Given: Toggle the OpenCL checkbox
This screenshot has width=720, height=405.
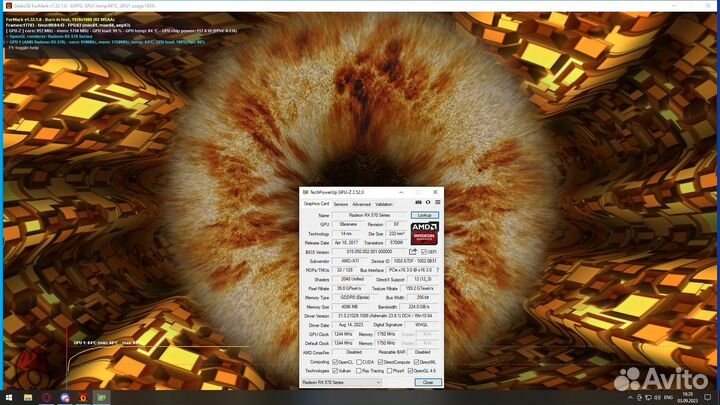Looking at the screenshot, I should (335, 362).
